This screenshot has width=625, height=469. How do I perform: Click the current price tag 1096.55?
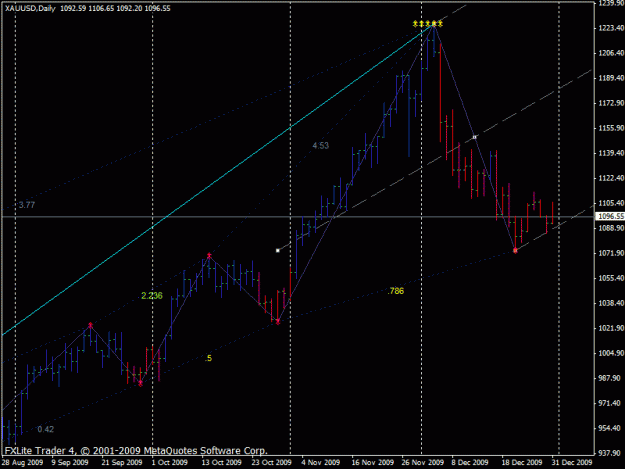[610, 216]
